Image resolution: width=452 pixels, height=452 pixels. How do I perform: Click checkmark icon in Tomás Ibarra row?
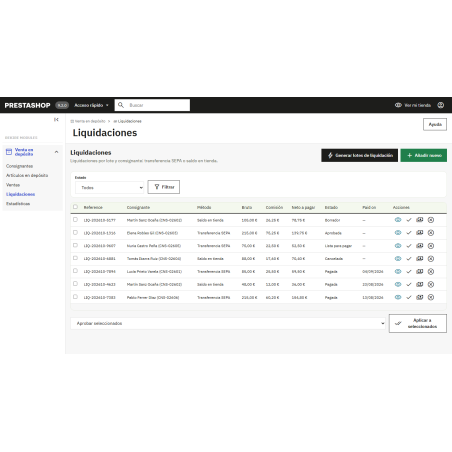click(x=409, y=258)
